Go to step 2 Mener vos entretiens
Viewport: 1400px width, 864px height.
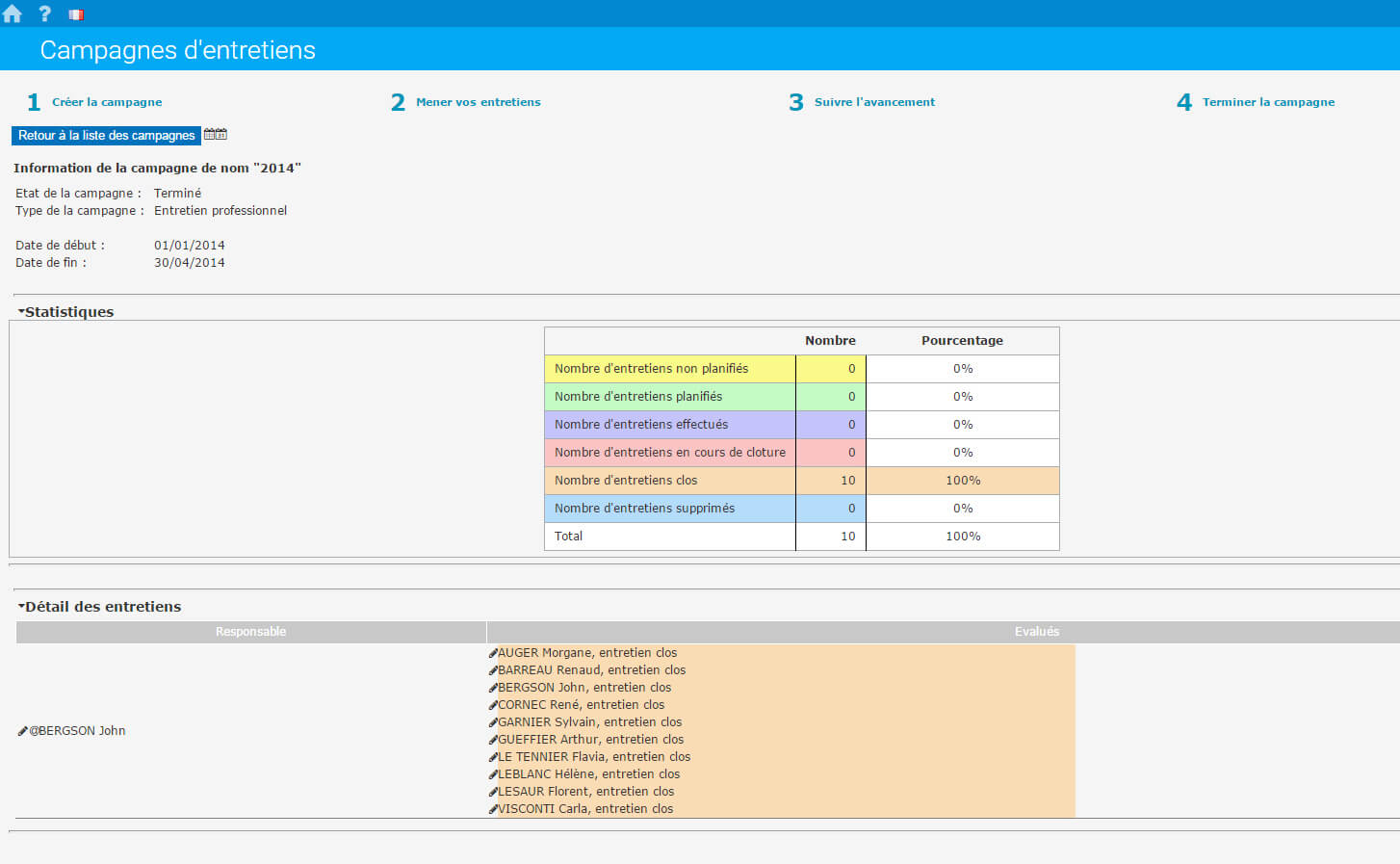466,102
